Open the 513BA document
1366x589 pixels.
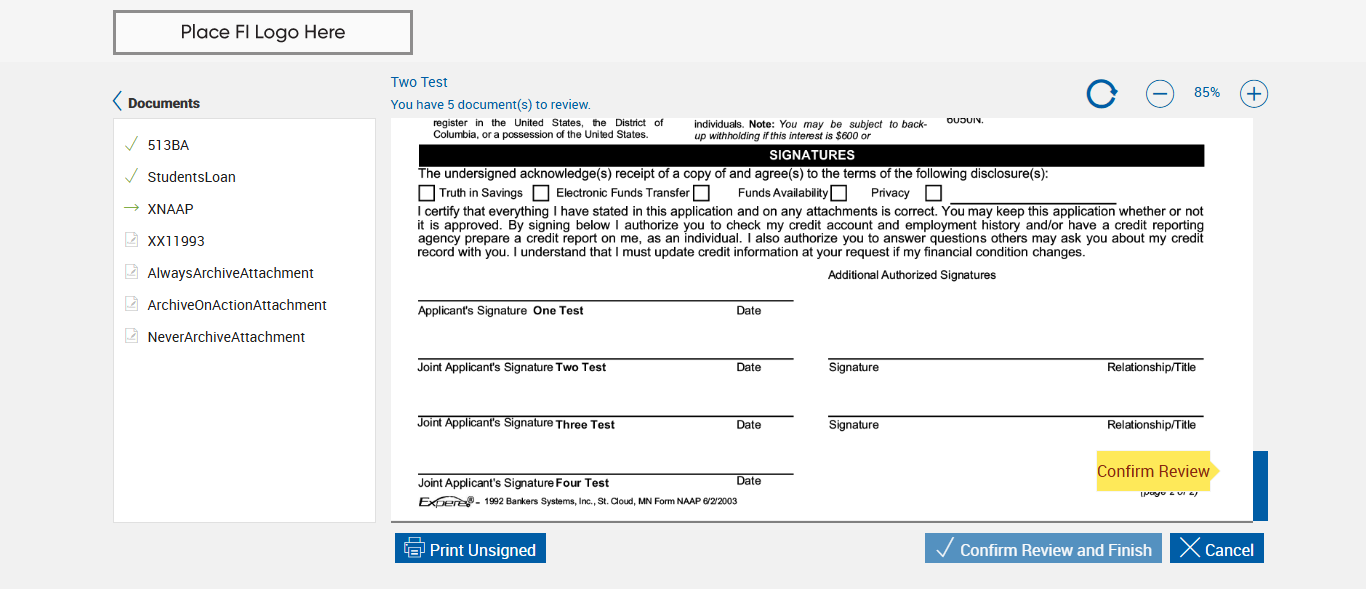168,145
